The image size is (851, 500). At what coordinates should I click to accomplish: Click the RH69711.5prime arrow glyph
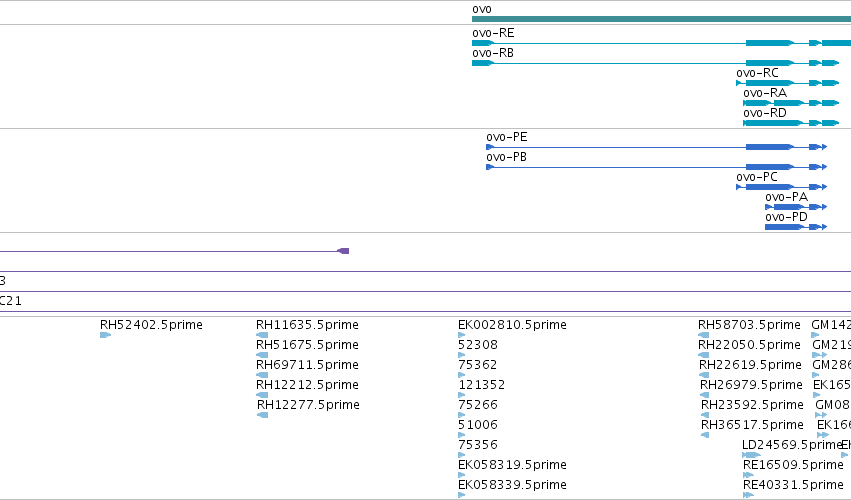262,375
